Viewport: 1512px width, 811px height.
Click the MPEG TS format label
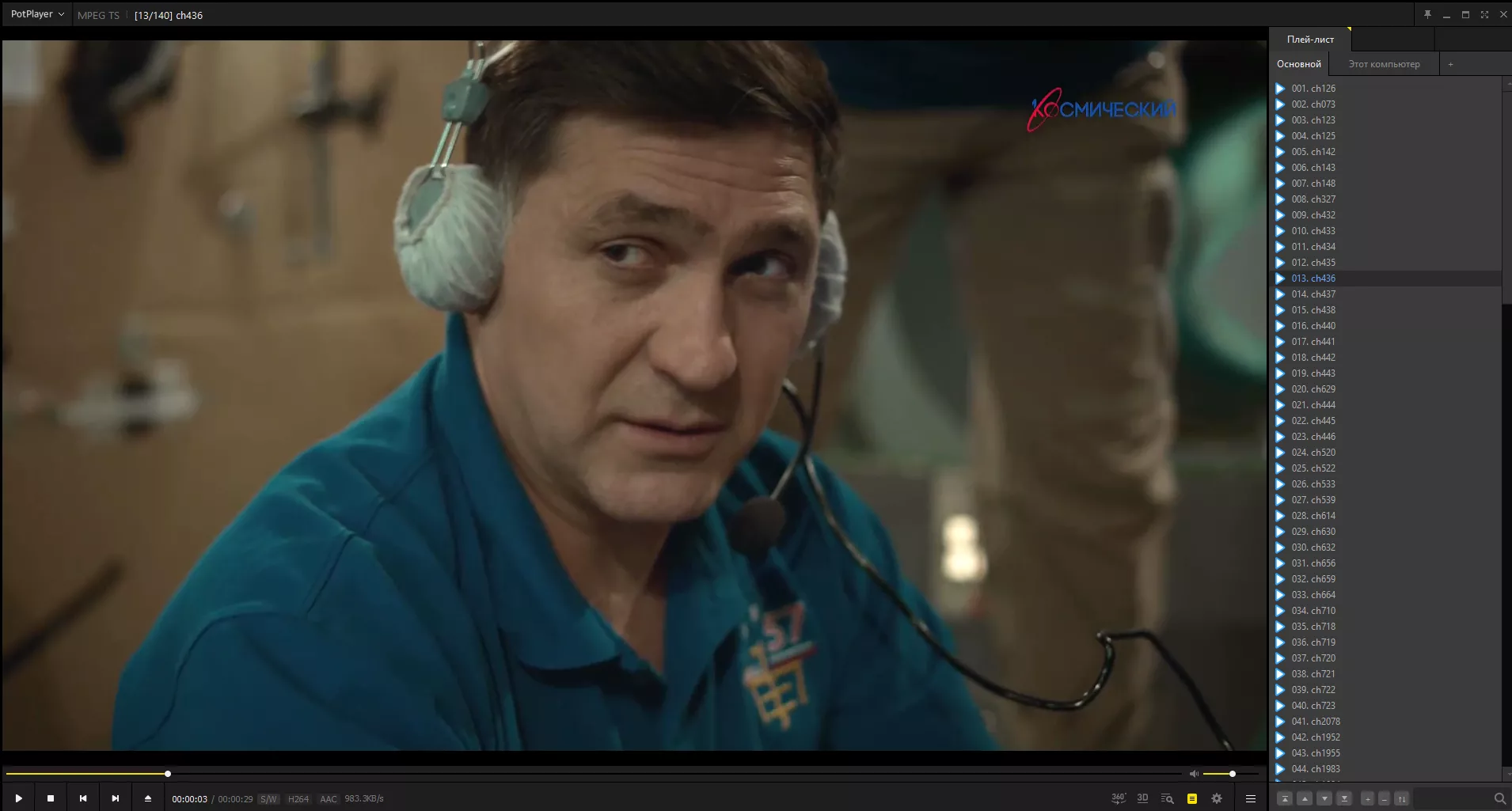pos(98,15)
